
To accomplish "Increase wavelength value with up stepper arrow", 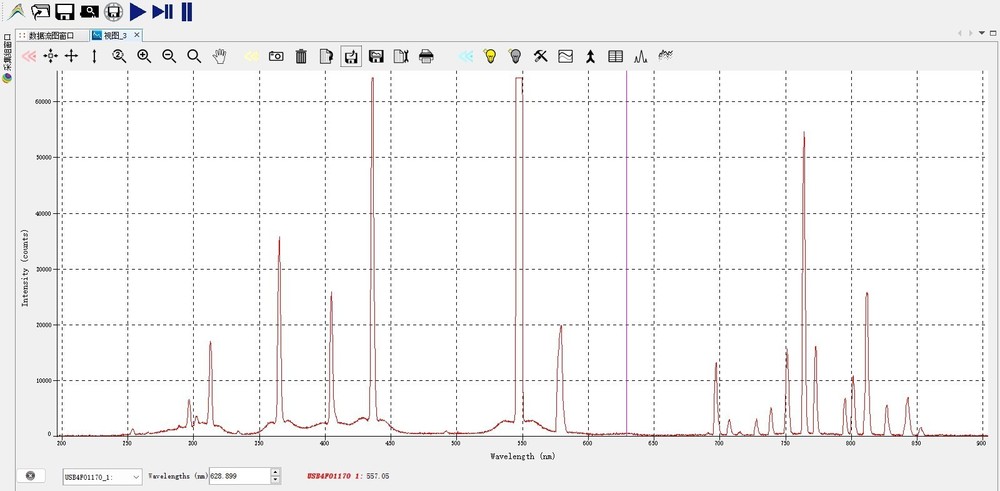I will (274, 472).
